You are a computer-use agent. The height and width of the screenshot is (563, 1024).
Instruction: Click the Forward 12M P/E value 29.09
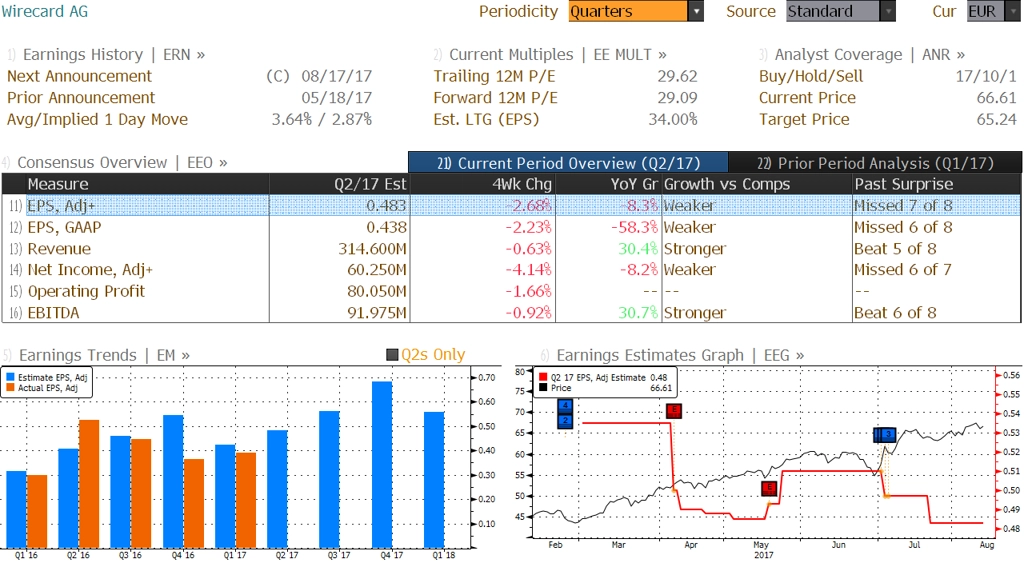[677, 98]
